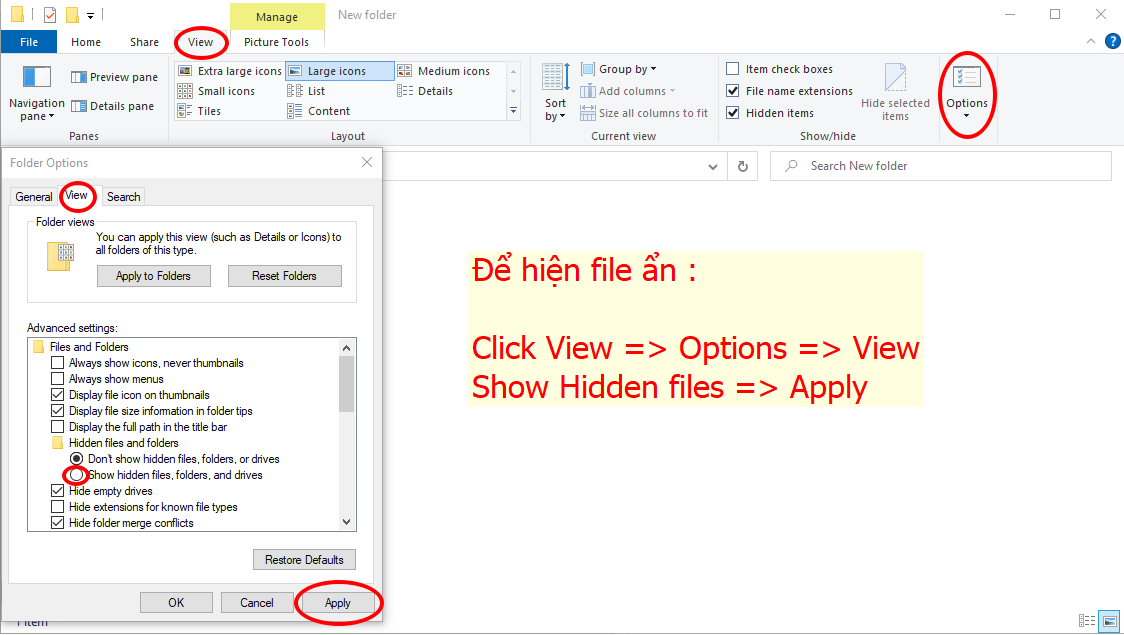This screenshot has width=1124, height=635.
Task: Switch to the Share ribbon tab
Action: point(144,42)
